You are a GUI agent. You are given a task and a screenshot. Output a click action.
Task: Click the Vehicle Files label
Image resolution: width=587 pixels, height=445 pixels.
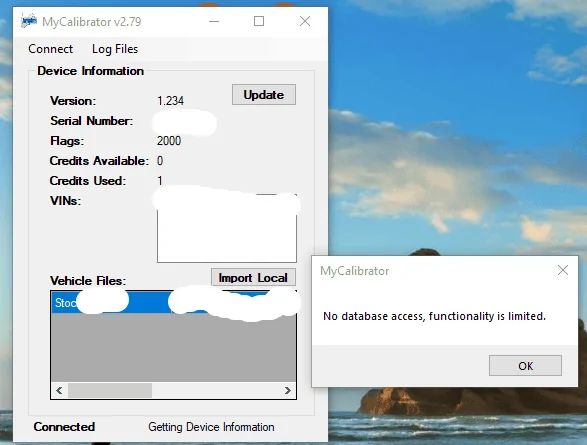point(88,281)
